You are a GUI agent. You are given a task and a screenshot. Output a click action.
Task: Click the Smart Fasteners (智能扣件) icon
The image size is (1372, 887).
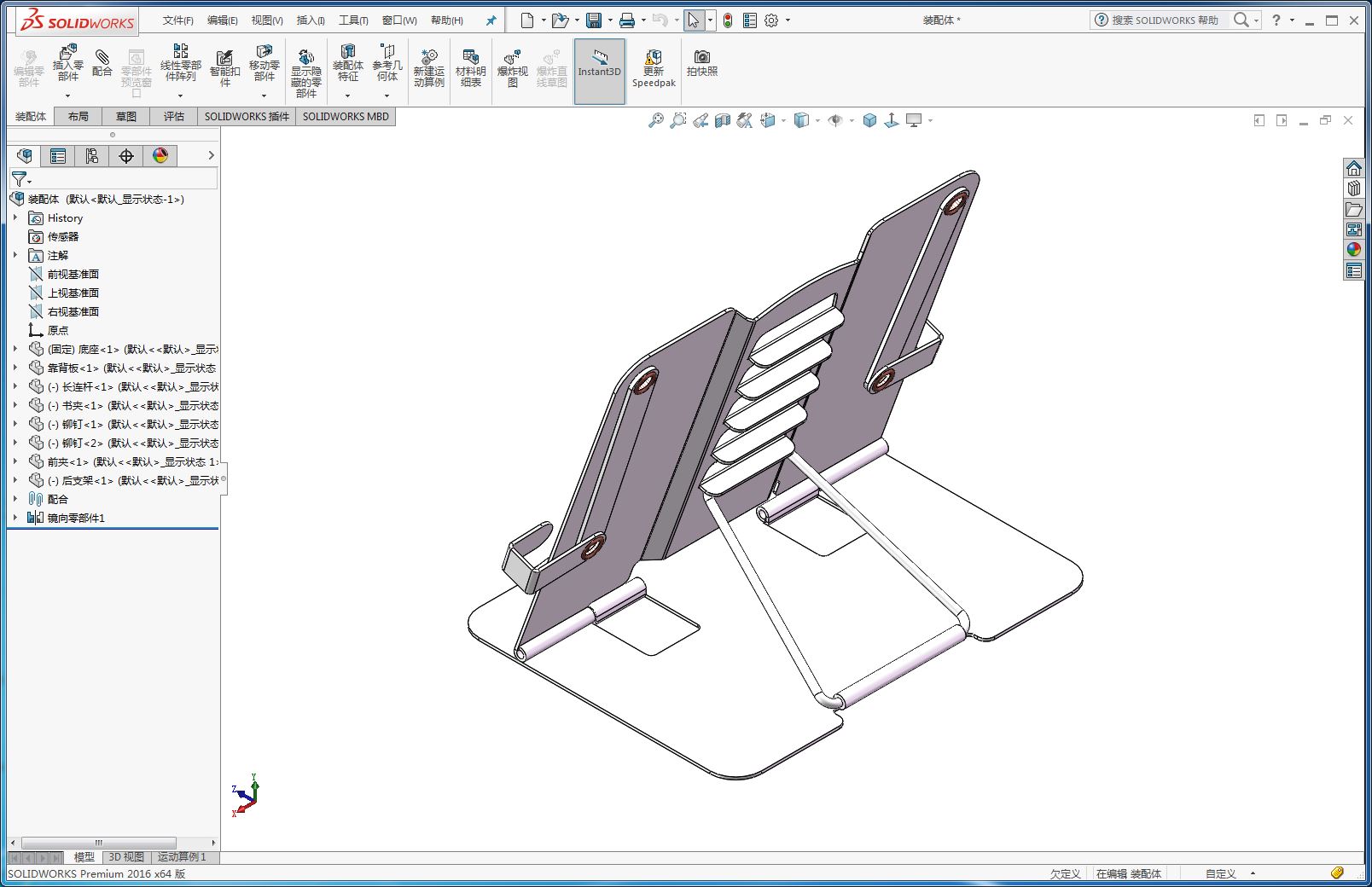click(224, 68)
